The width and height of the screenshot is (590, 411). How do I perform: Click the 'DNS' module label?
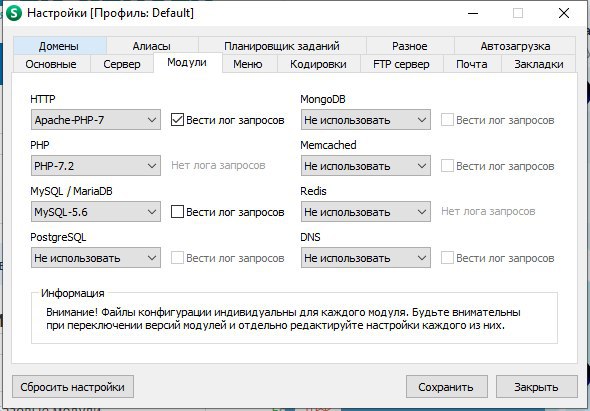point(310,237)
